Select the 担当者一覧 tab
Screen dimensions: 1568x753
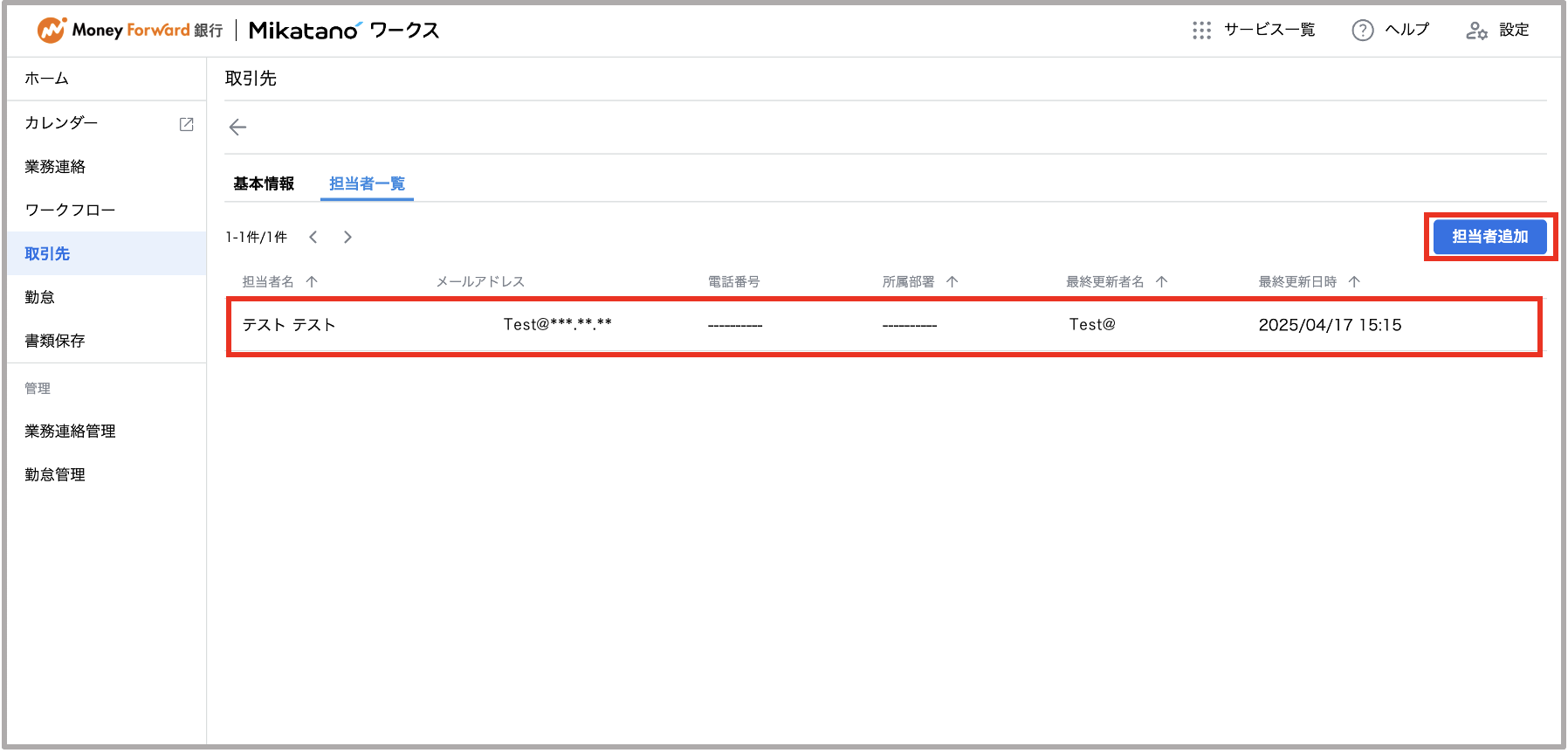click(367, 183)
